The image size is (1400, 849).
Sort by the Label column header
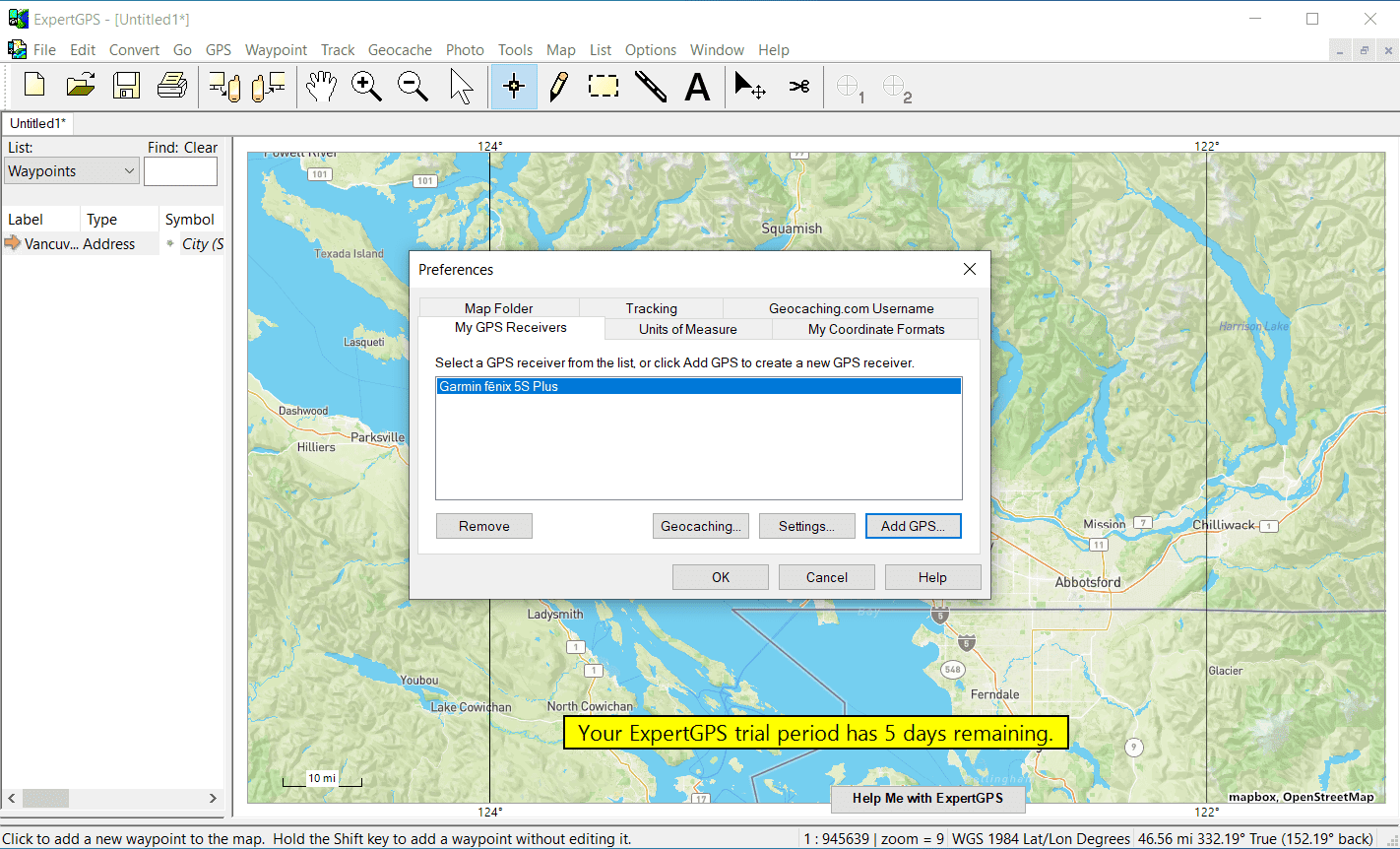40,220
